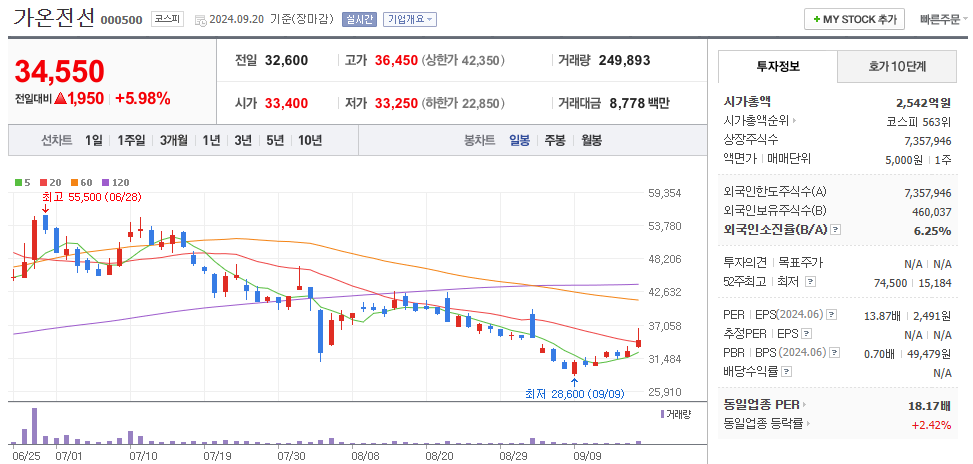Toggle the 실시간 real-time button

359,19
